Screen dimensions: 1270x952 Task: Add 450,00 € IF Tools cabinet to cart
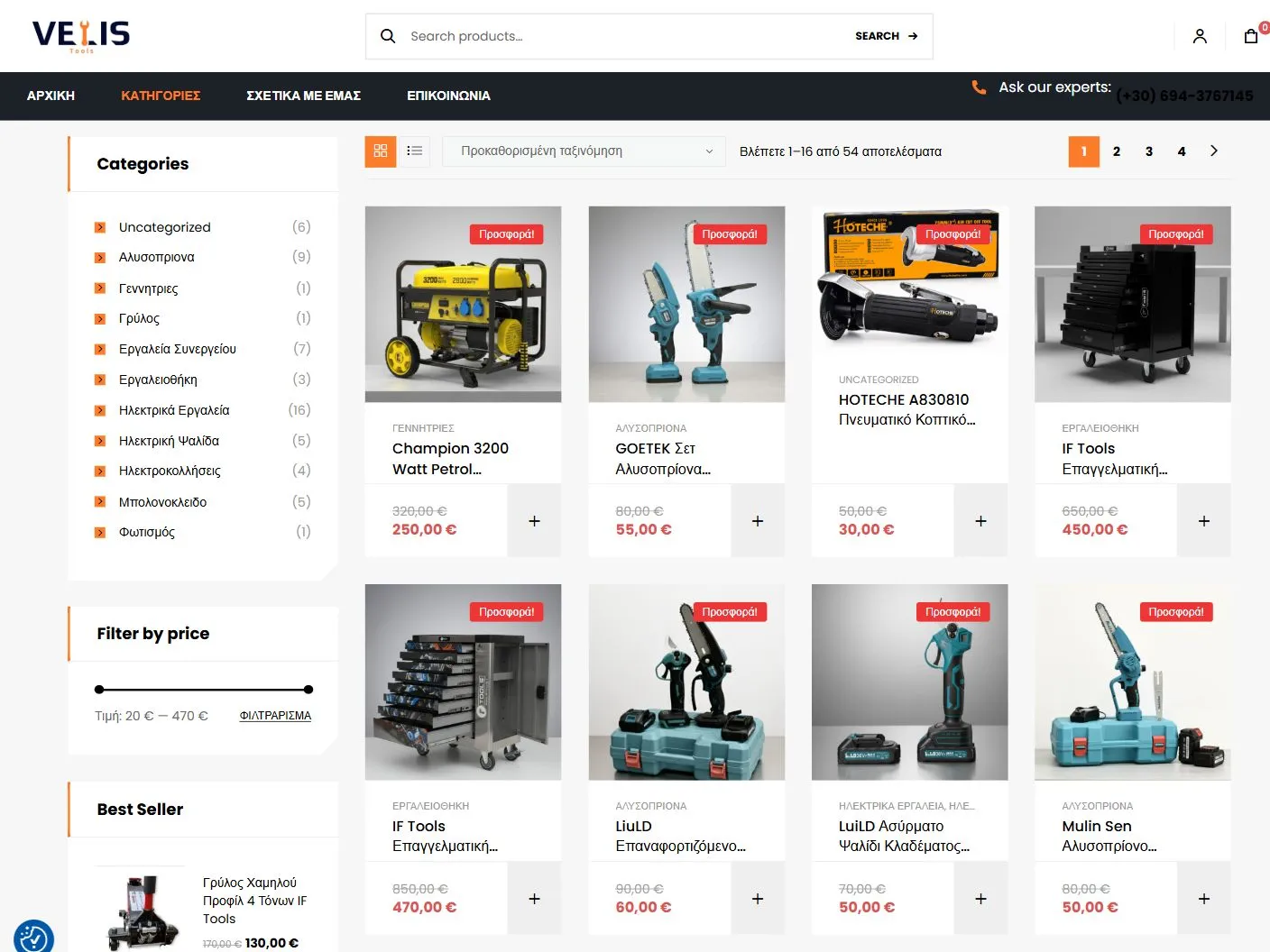click(1204, 521)
